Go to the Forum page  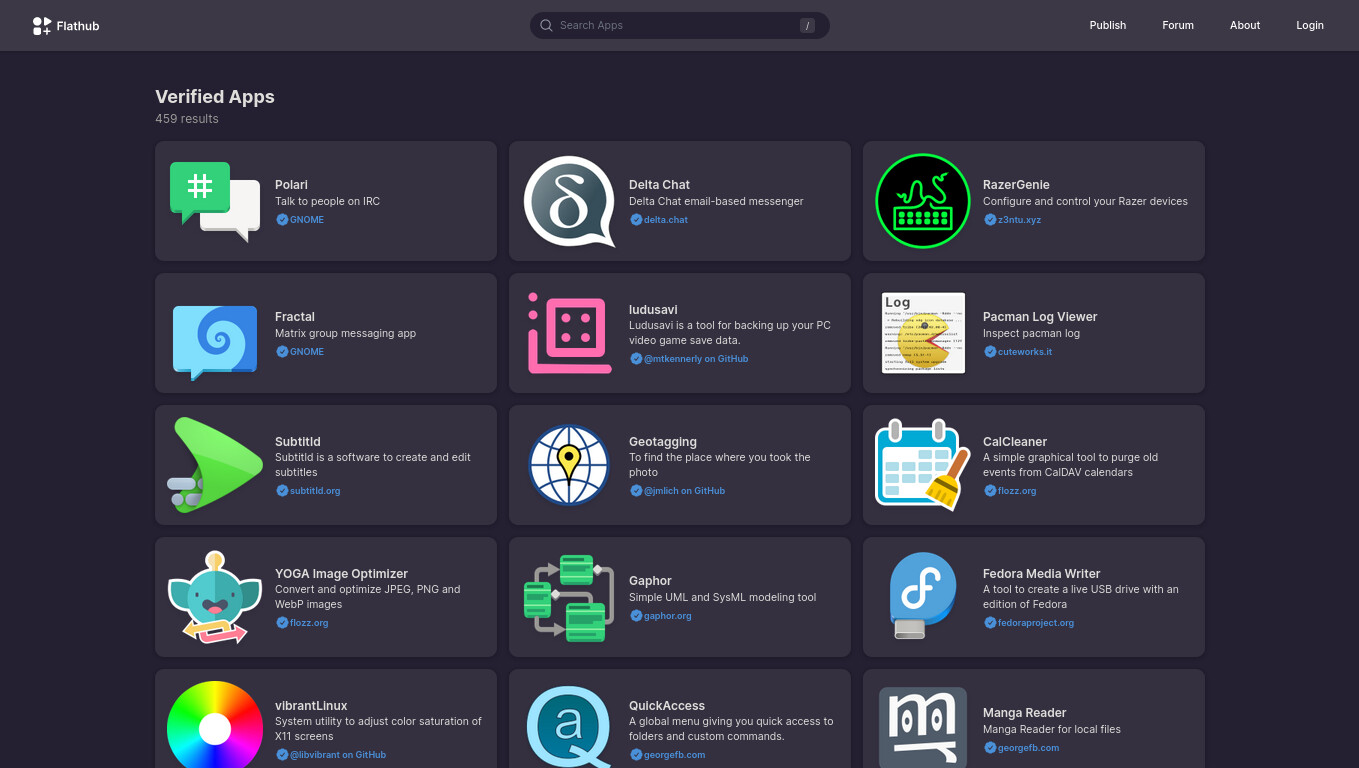pos(1177,26)
